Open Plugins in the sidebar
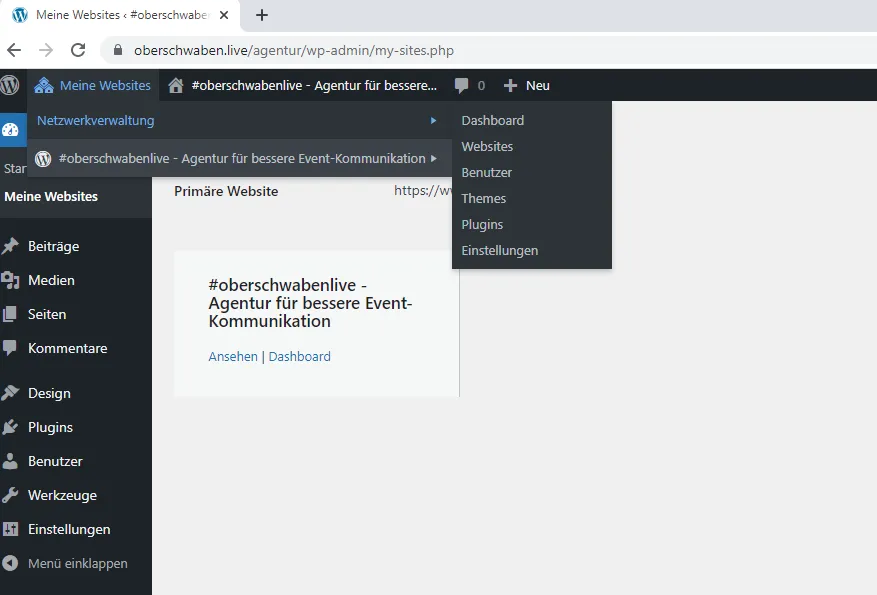The height and width of the screenshot is (595, 877). 50,427
